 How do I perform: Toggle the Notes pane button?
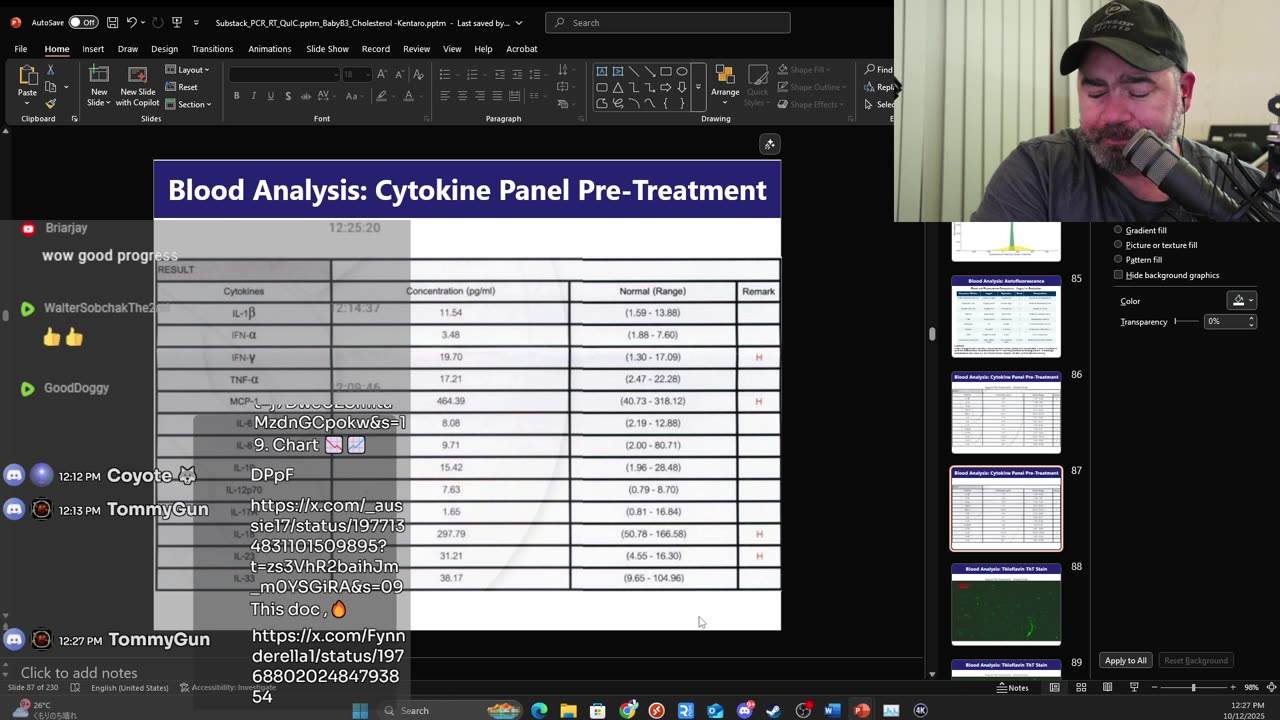click(1014, 687)
